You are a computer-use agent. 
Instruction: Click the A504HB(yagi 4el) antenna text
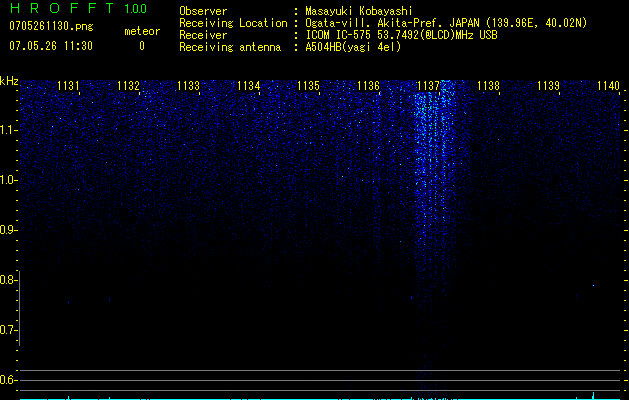pyautogui.click(x=353, y=47)
